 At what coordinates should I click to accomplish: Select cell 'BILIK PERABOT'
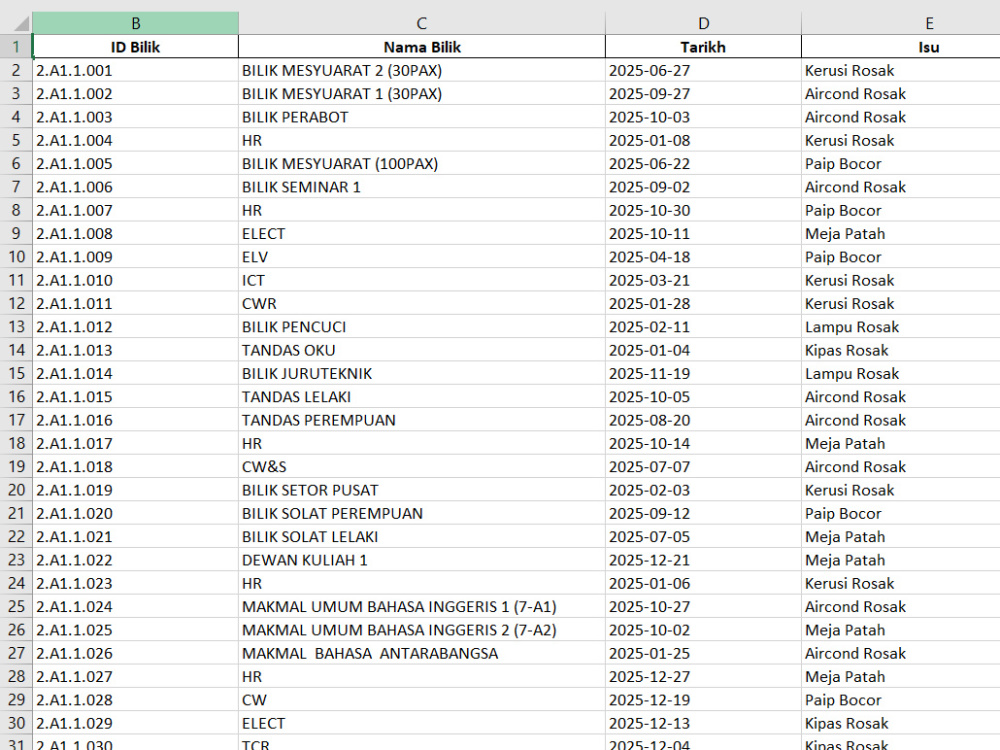422,117
